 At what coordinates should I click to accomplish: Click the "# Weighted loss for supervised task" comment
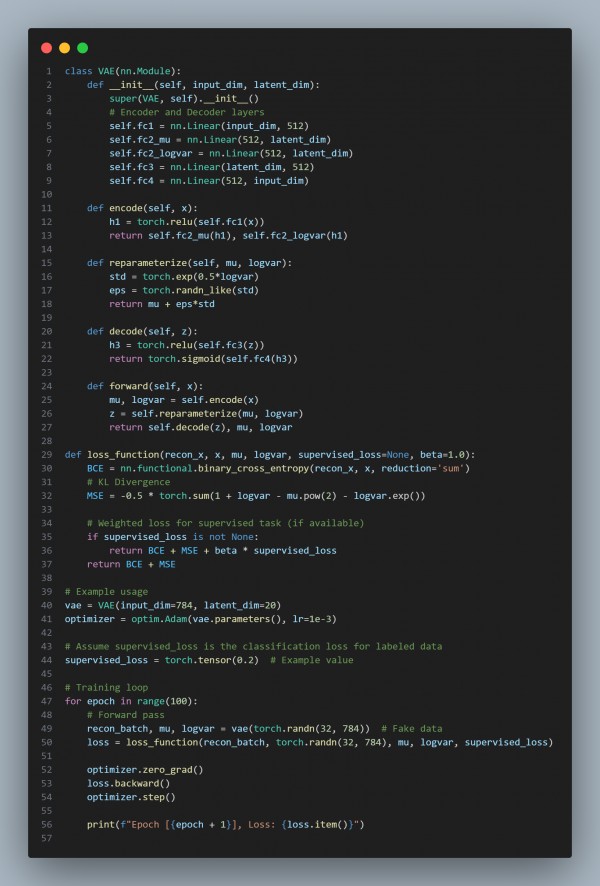point(225,523)
